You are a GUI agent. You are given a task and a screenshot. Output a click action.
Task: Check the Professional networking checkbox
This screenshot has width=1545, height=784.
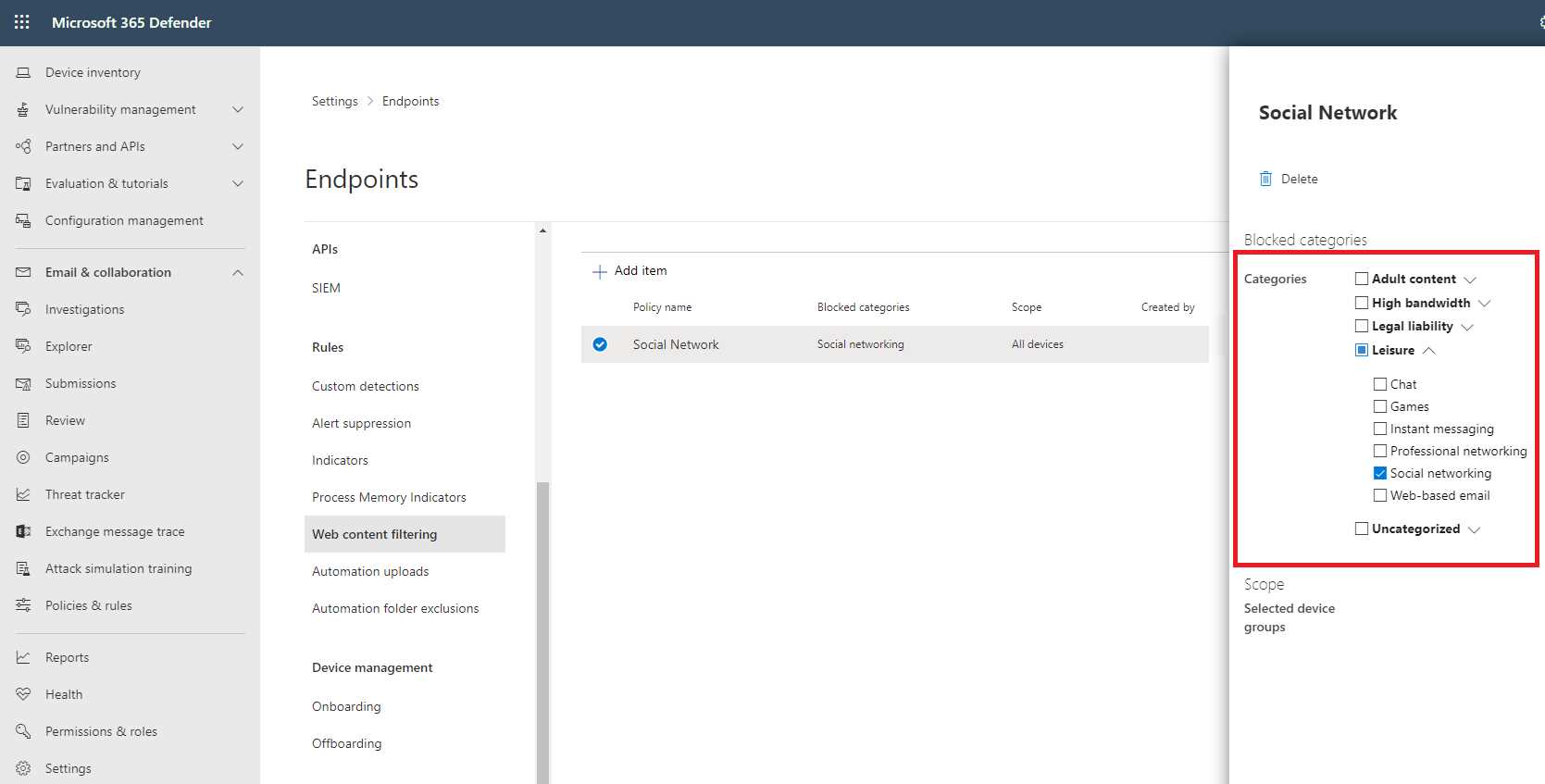tap(1380, 451)
